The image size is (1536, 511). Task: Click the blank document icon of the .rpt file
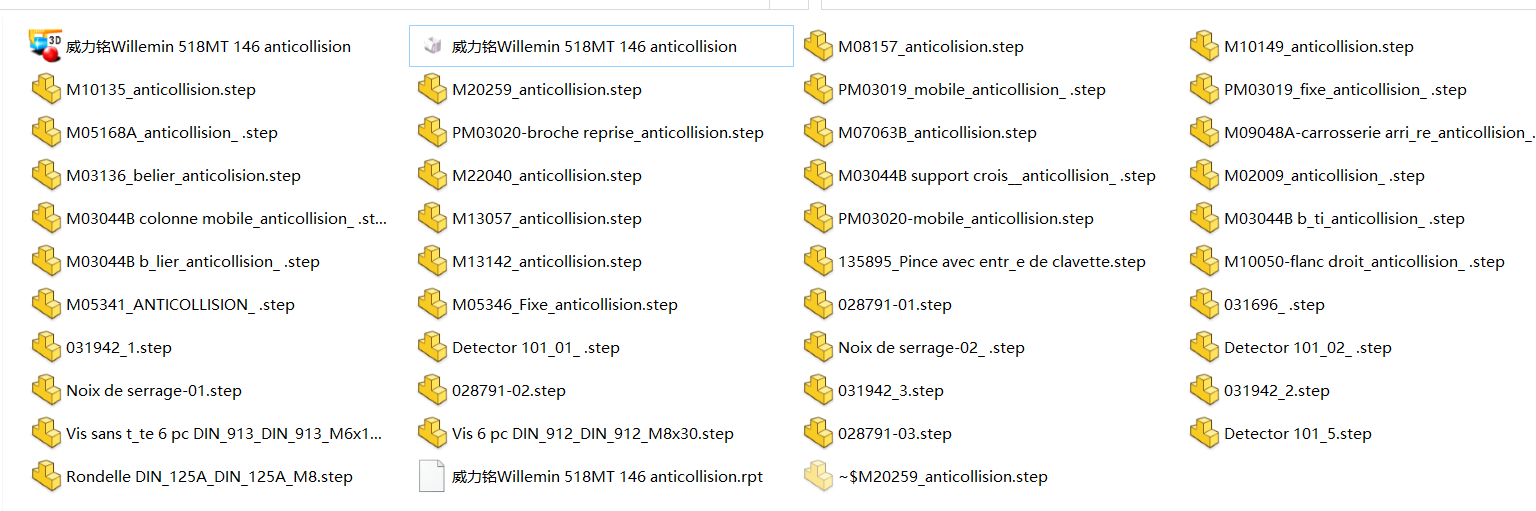coord(433,476)
